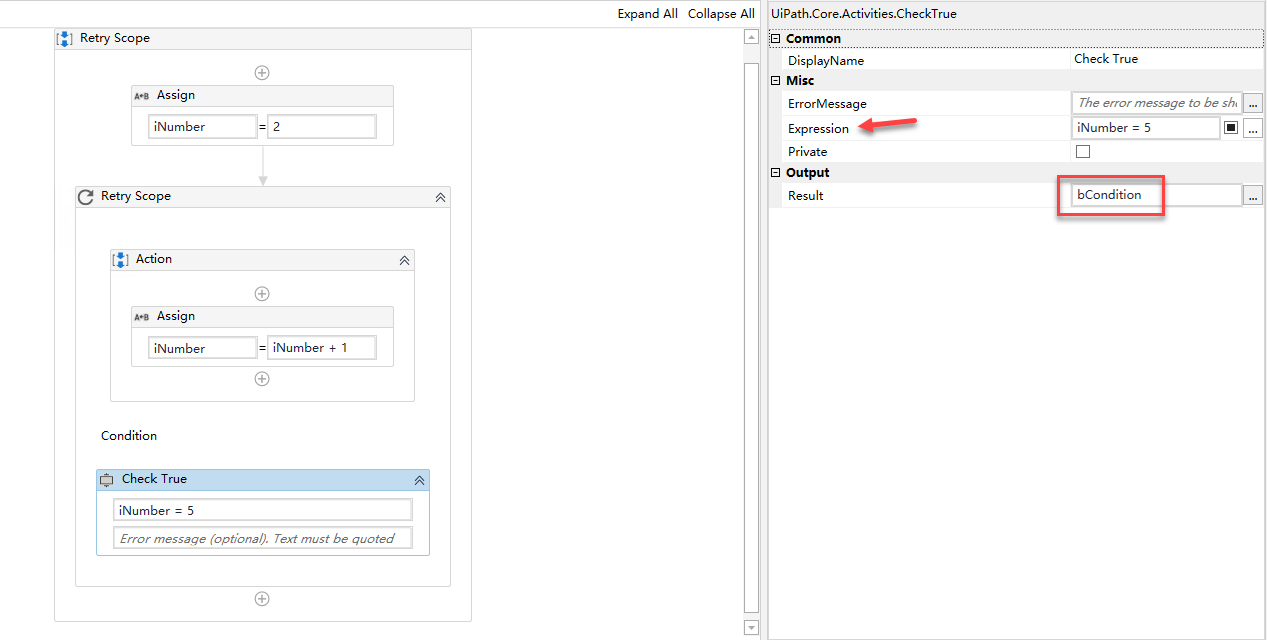Click the variable binding square beside the Expression field
This screenshot has height=640, width=1267.
(x=1230, y=127)
